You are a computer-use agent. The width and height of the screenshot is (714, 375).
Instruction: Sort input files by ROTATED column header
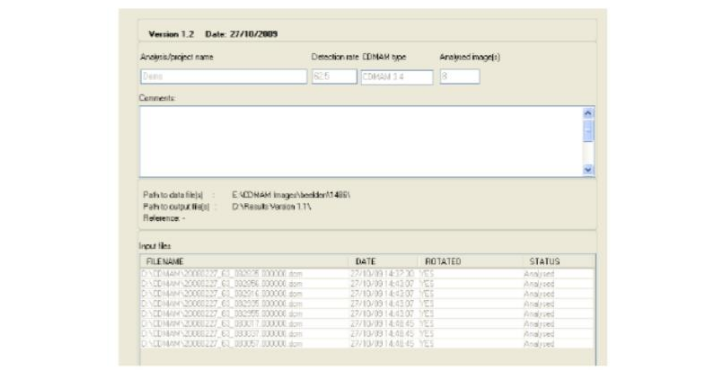click(x=470, y=261)
